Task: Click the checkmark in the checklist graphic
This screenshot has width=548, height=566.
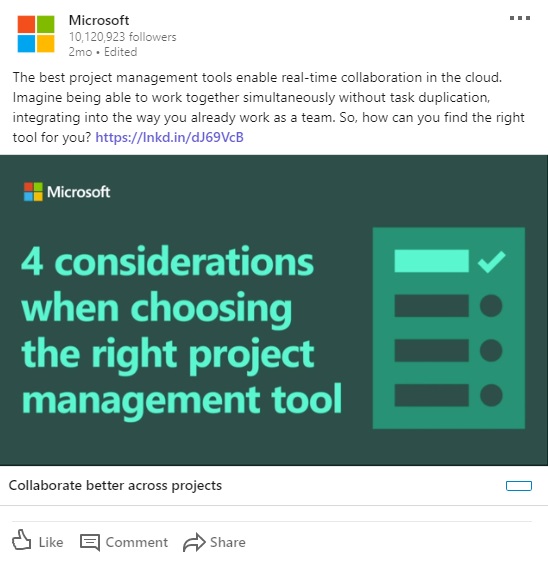Action: [x=491, y=261]
